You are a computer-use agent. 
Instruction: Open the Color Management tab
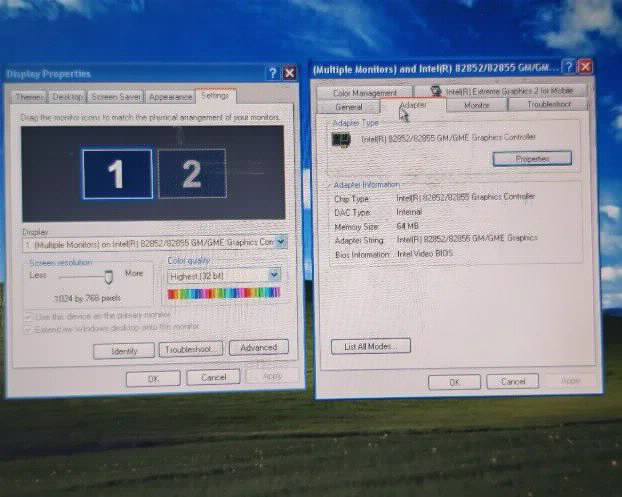[365, 93]
